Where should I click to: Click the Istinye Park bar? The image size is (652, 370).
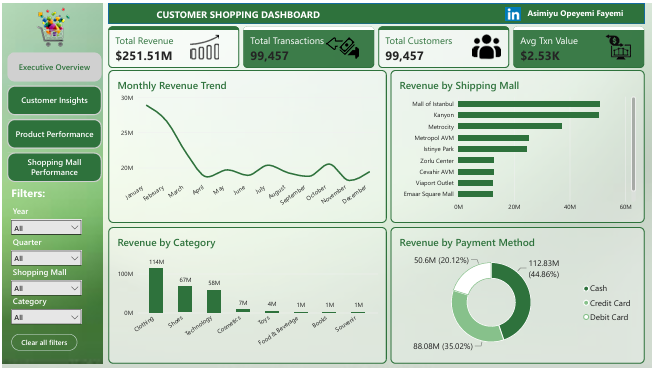(493, 149)
